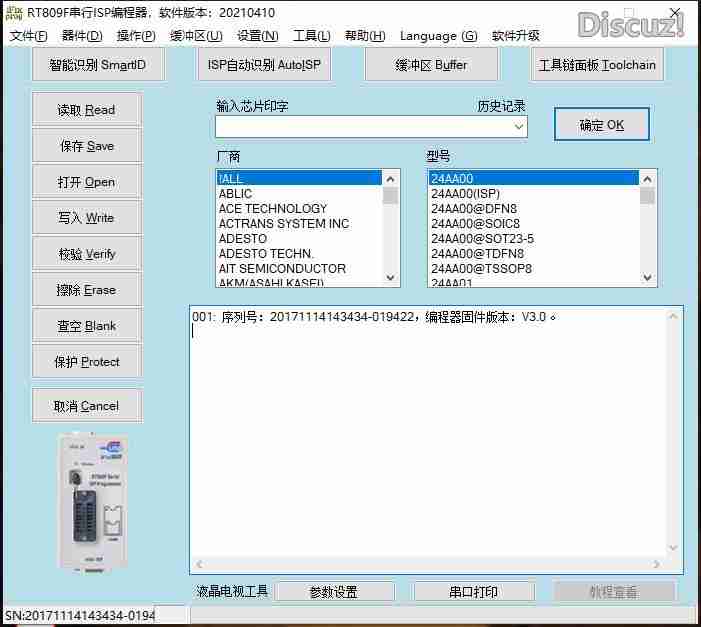Click the ISP自动识别 AutoISP button
This screenshot has width=701, height=627.
(264, 65)
